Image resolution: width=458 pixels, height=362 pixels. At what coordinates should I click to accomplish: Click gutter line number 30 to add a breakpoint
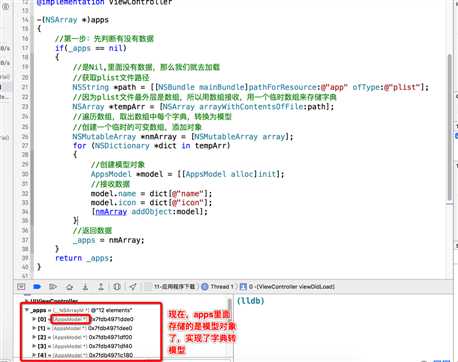pyautogui.click(x=25, y=174)
